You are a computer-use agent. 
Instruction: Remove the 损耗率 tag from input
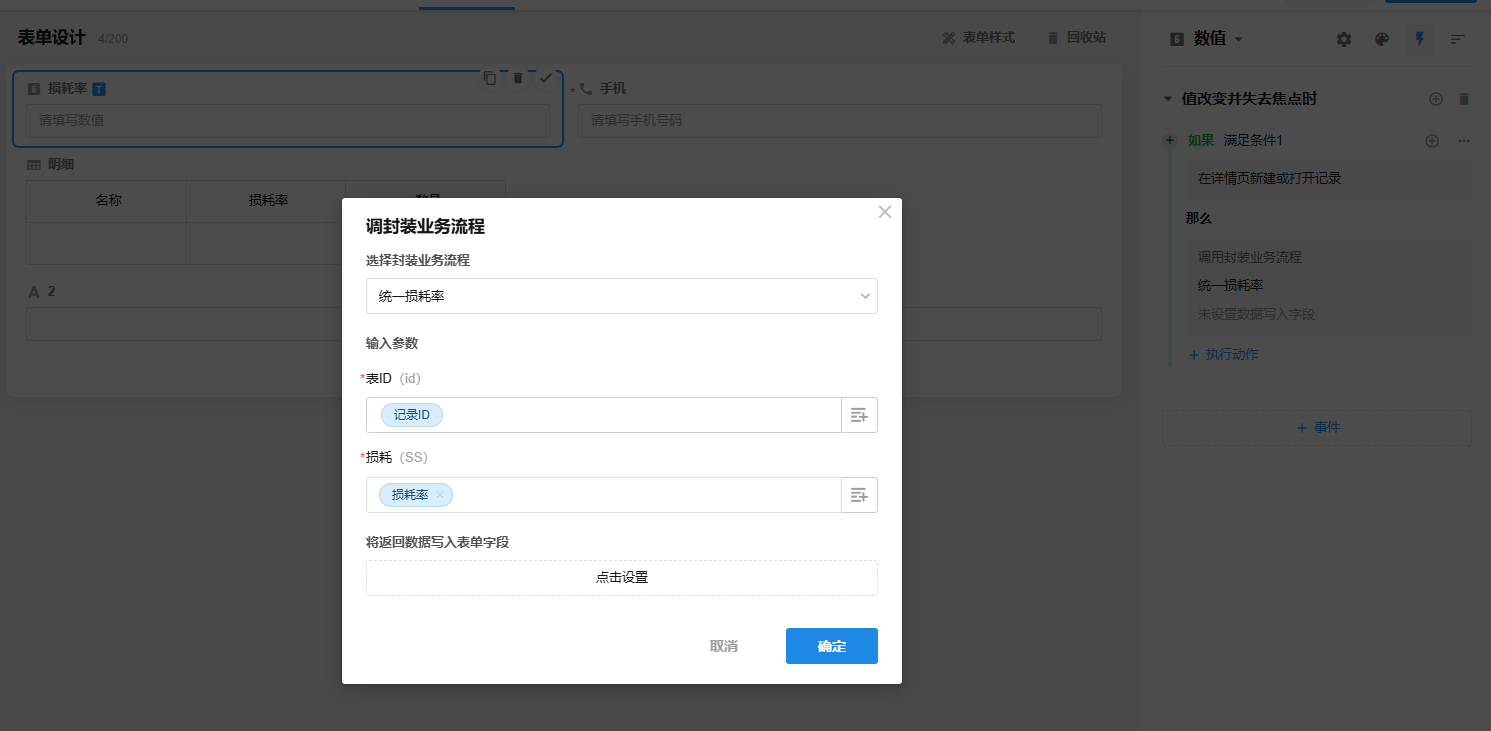pos(440,495)
